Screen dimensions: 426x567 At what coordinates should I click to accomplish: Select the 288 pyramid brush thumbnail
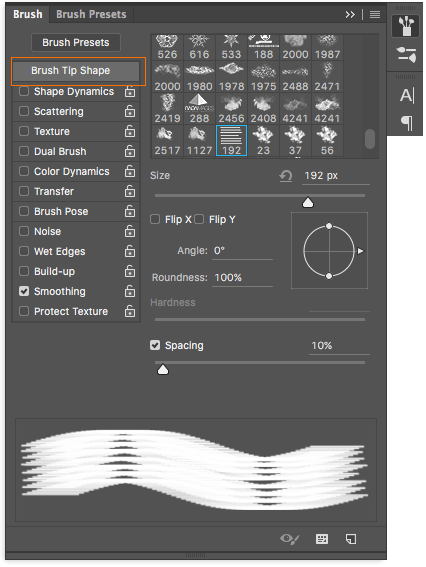coord(199,108)
